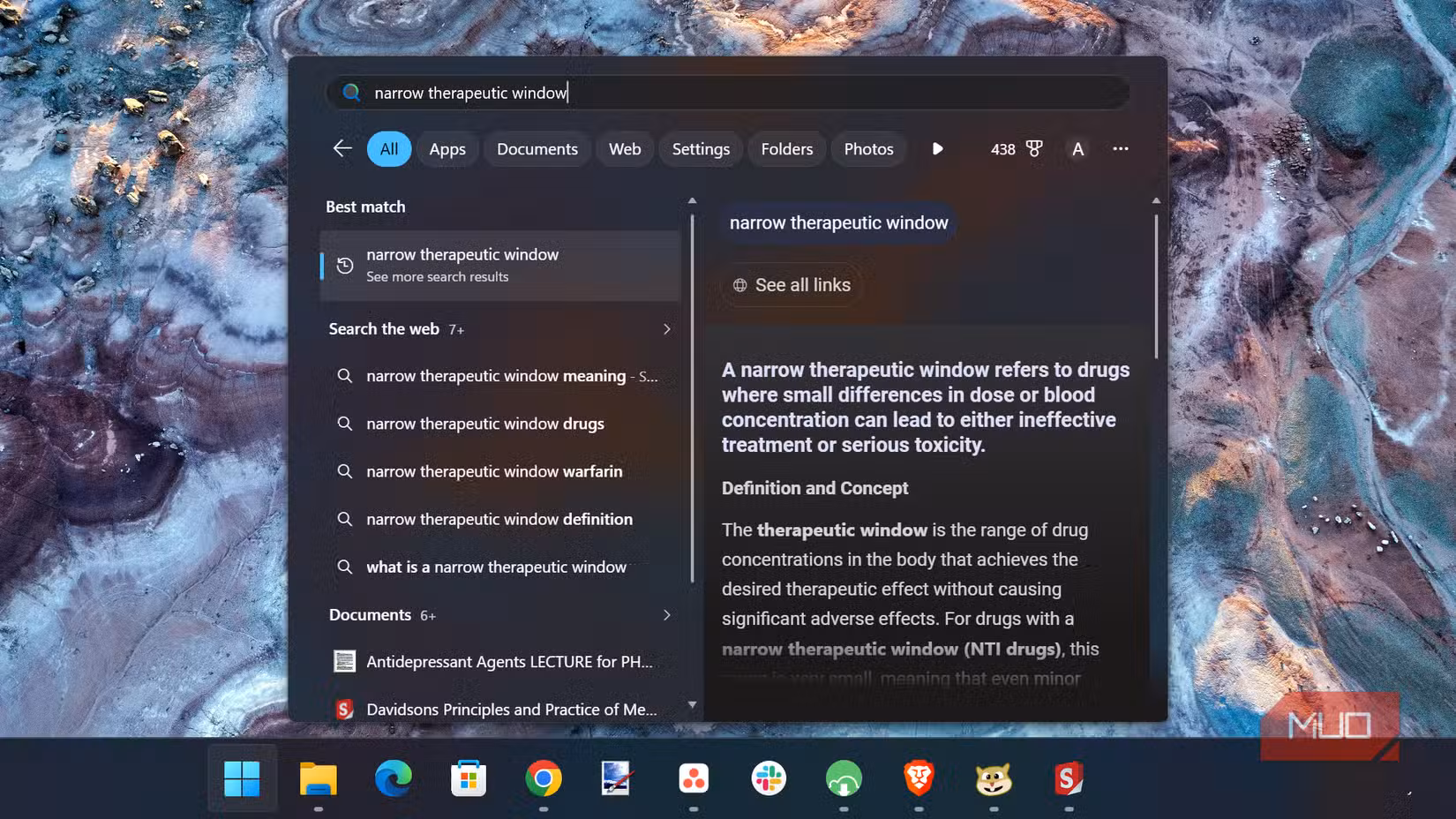The width and height of the screenshot is (1456, 819).
Task: Click the Search the web header label
Action: pos(384,329)
